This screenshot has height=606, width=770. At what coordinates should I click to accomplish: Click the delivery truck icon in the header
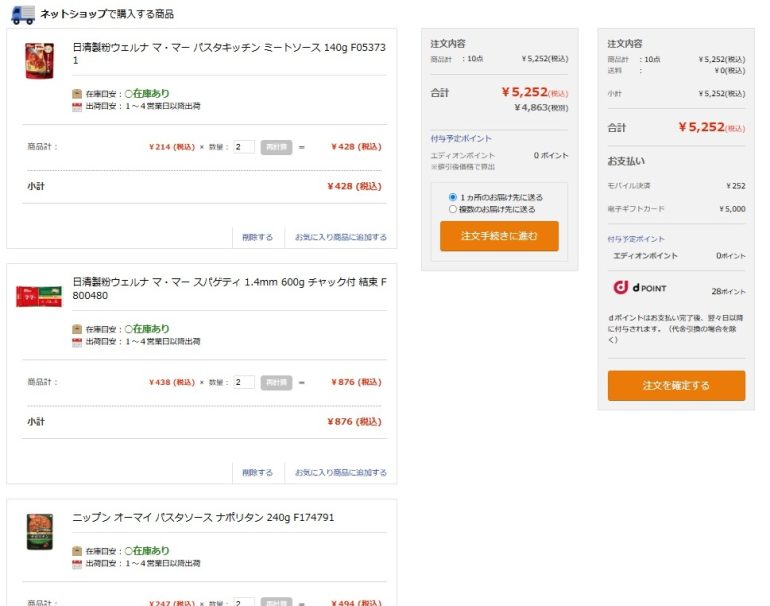22,14
